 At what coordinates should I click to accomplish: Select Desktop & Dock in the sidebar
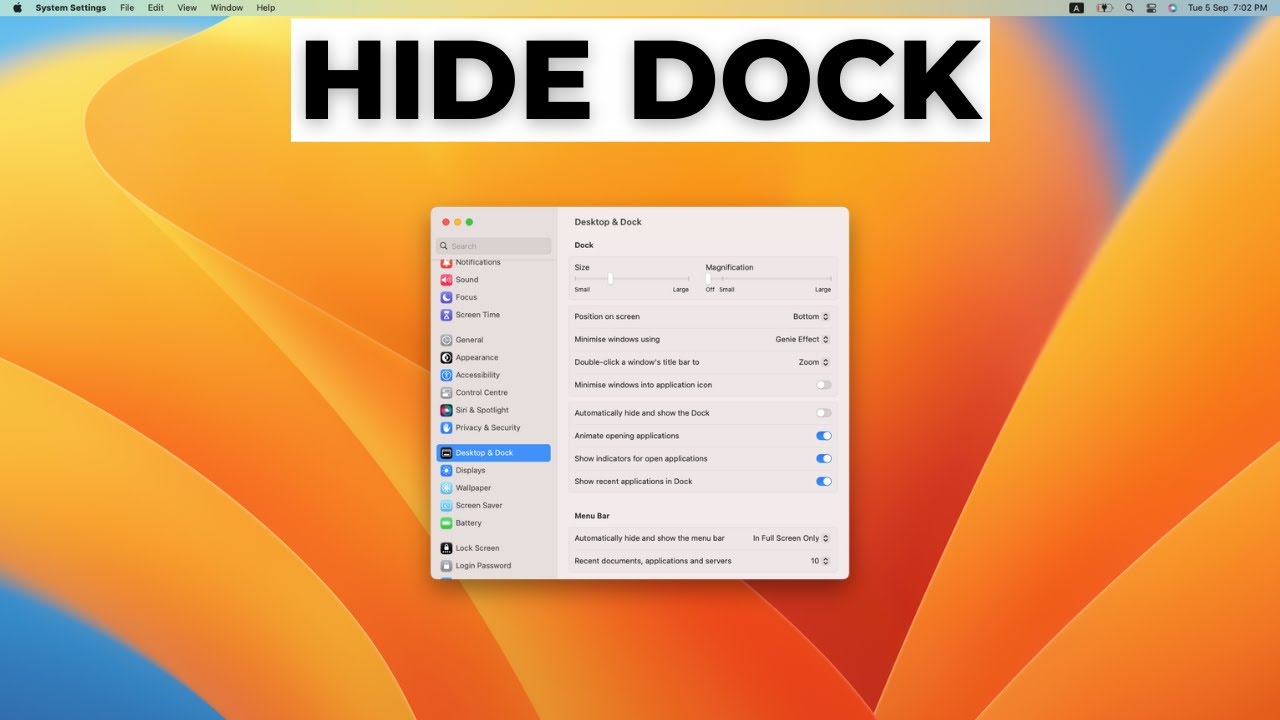[493, 453]
